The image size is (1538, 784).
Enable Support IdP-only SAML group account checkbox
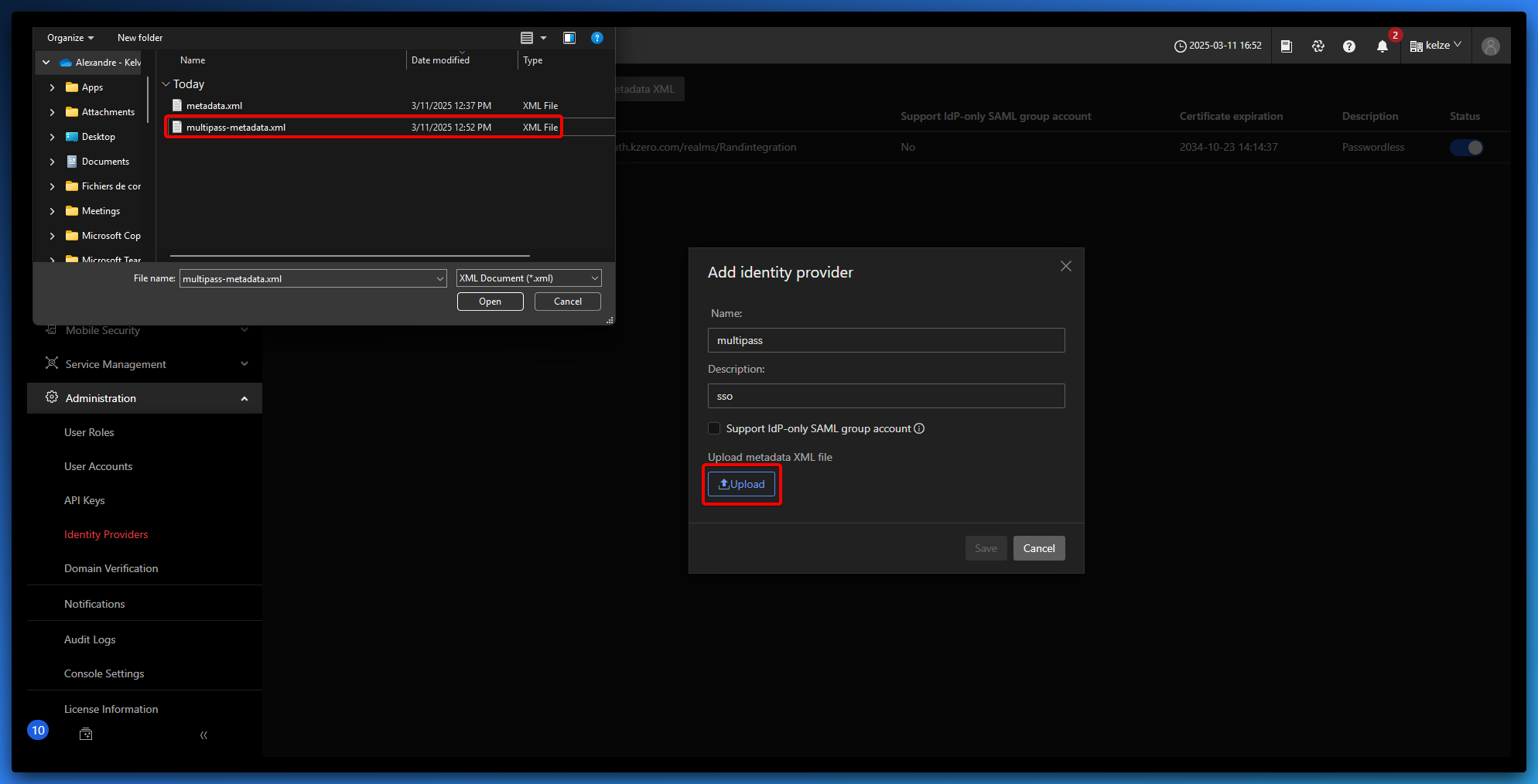point(714,428)
